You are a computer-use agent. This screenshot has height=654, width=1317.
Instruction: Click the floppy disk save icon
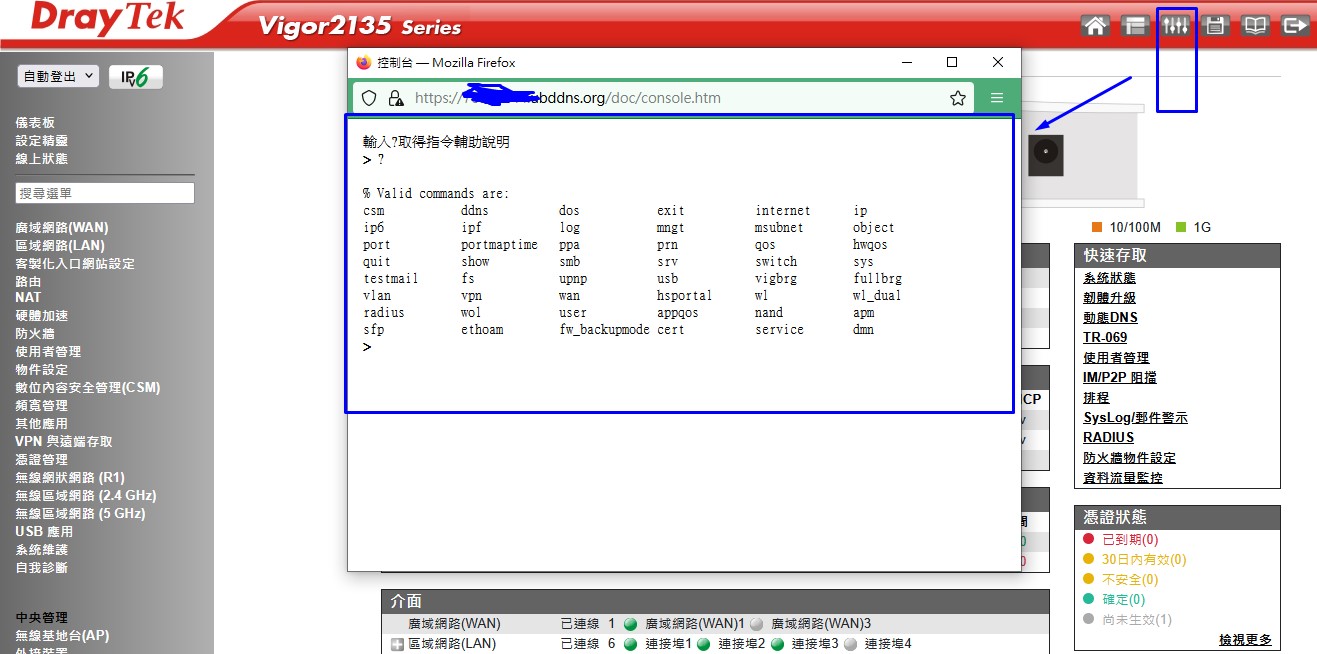pos(1215,26)
